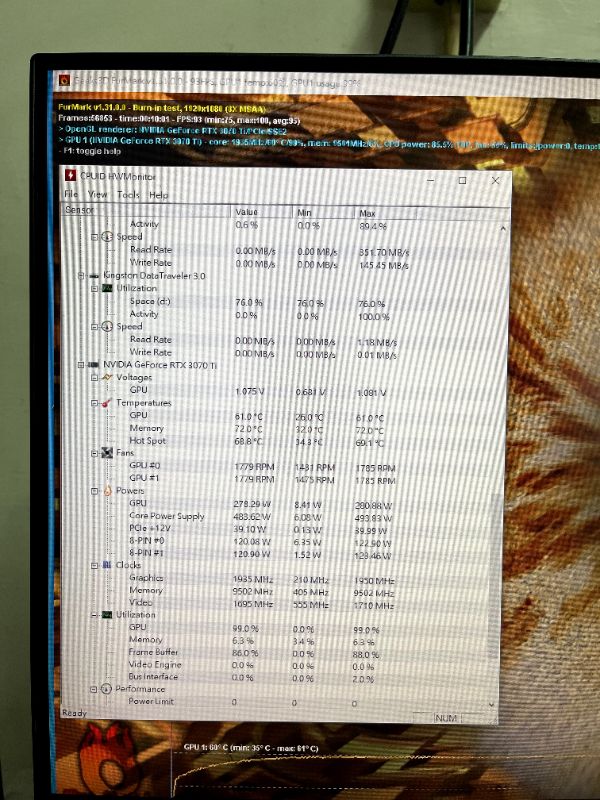Click the Performance gauge icon
The image size is (600, 800).
coord(106,689)
